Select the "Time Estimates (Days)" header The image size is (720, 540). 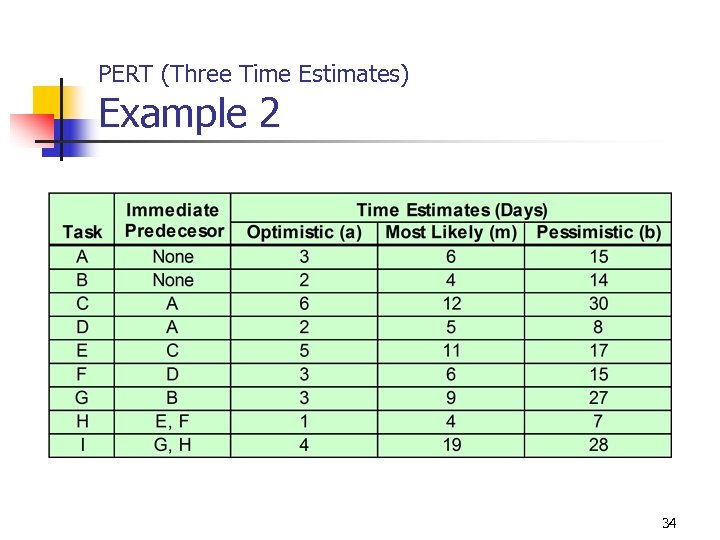pyautogui.click(x=452, y=210)
